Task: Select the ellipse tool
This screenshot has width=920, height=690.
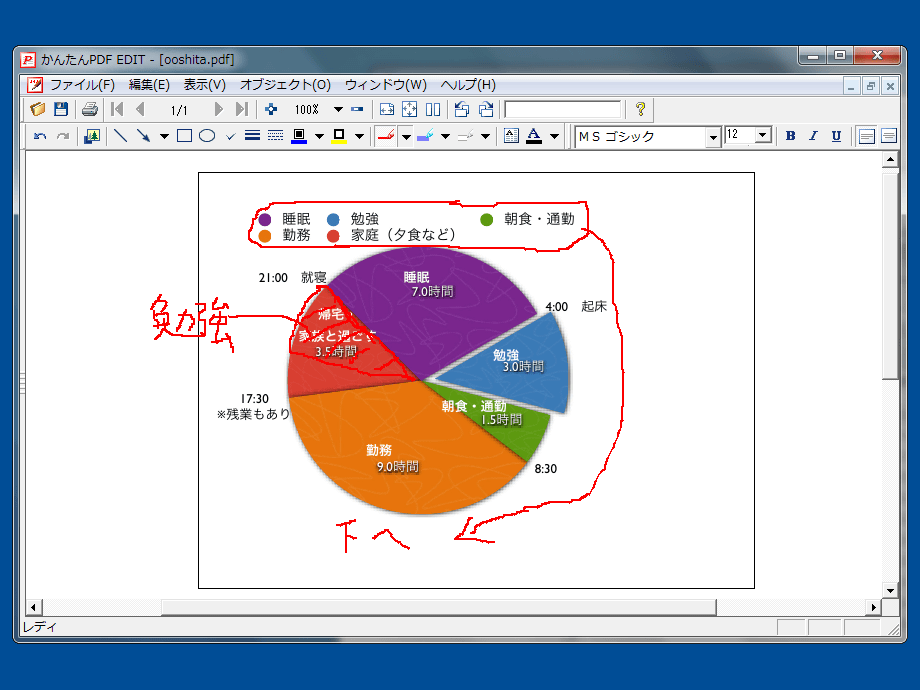Action: (207, 136)
